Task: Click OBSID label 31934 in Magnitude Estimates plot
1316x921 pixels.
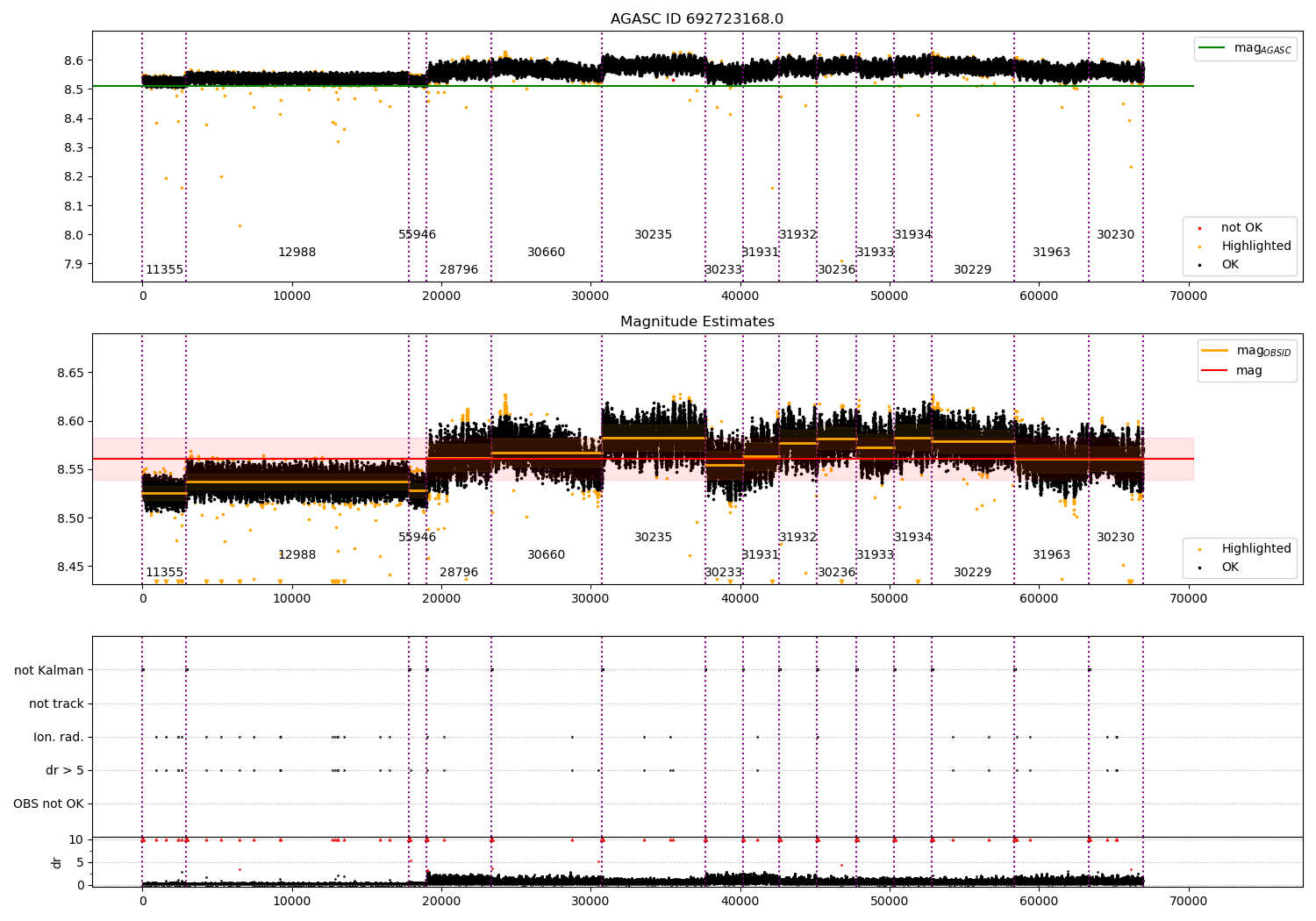Action: (913, 538)
